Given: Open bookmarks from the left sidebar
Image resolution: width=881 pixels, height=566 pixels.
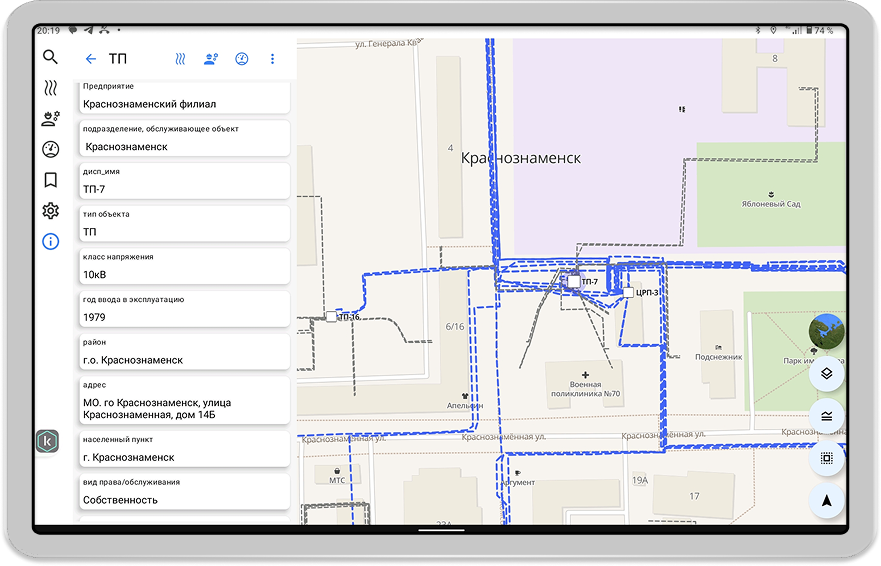Looking at the screenshot, I should tap(50, 180).
